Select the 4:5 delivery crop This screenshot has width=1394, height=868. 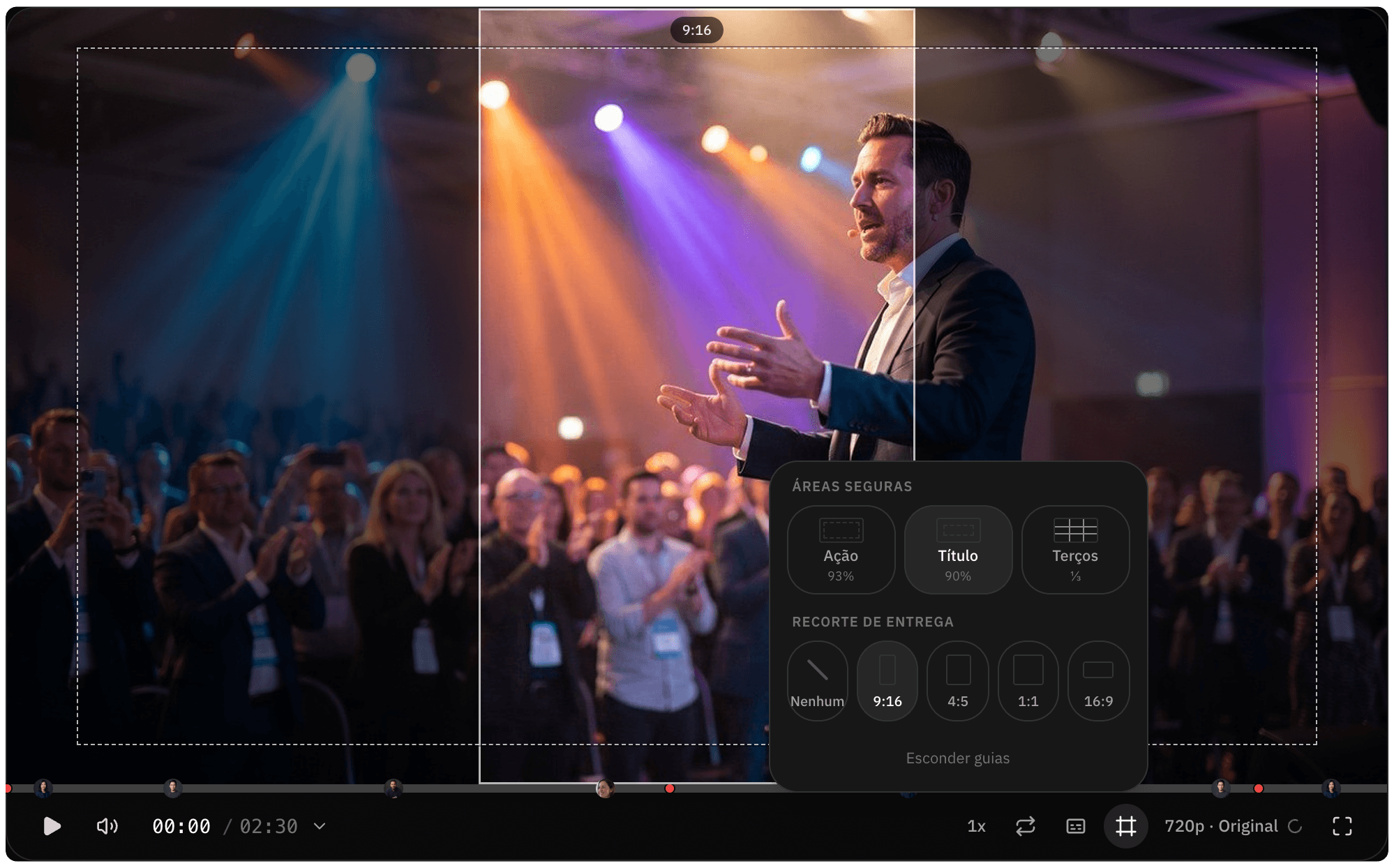point(958,681)
